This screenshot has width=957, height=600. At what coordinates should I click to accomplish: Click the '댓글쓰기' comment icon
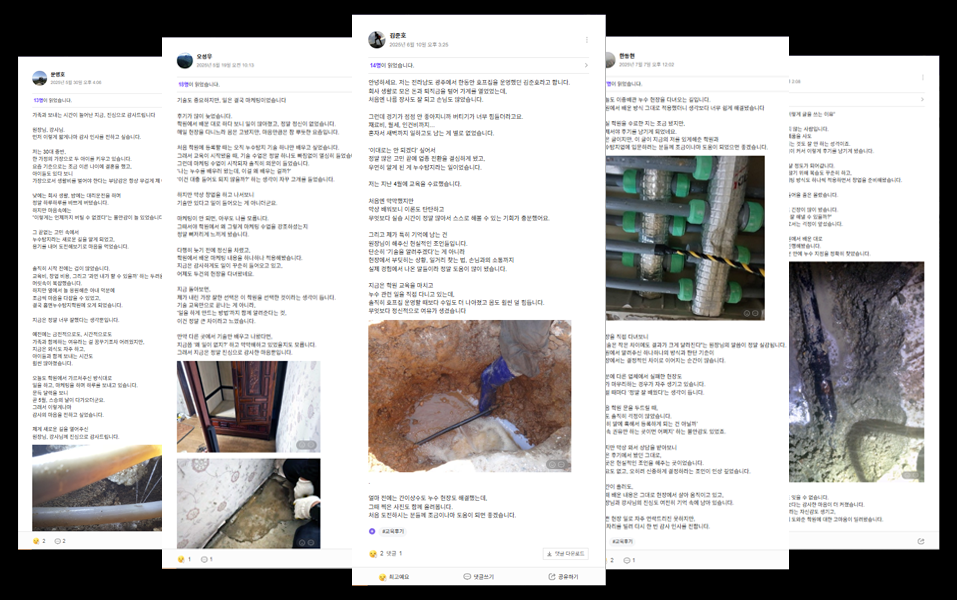coord(467,577)
